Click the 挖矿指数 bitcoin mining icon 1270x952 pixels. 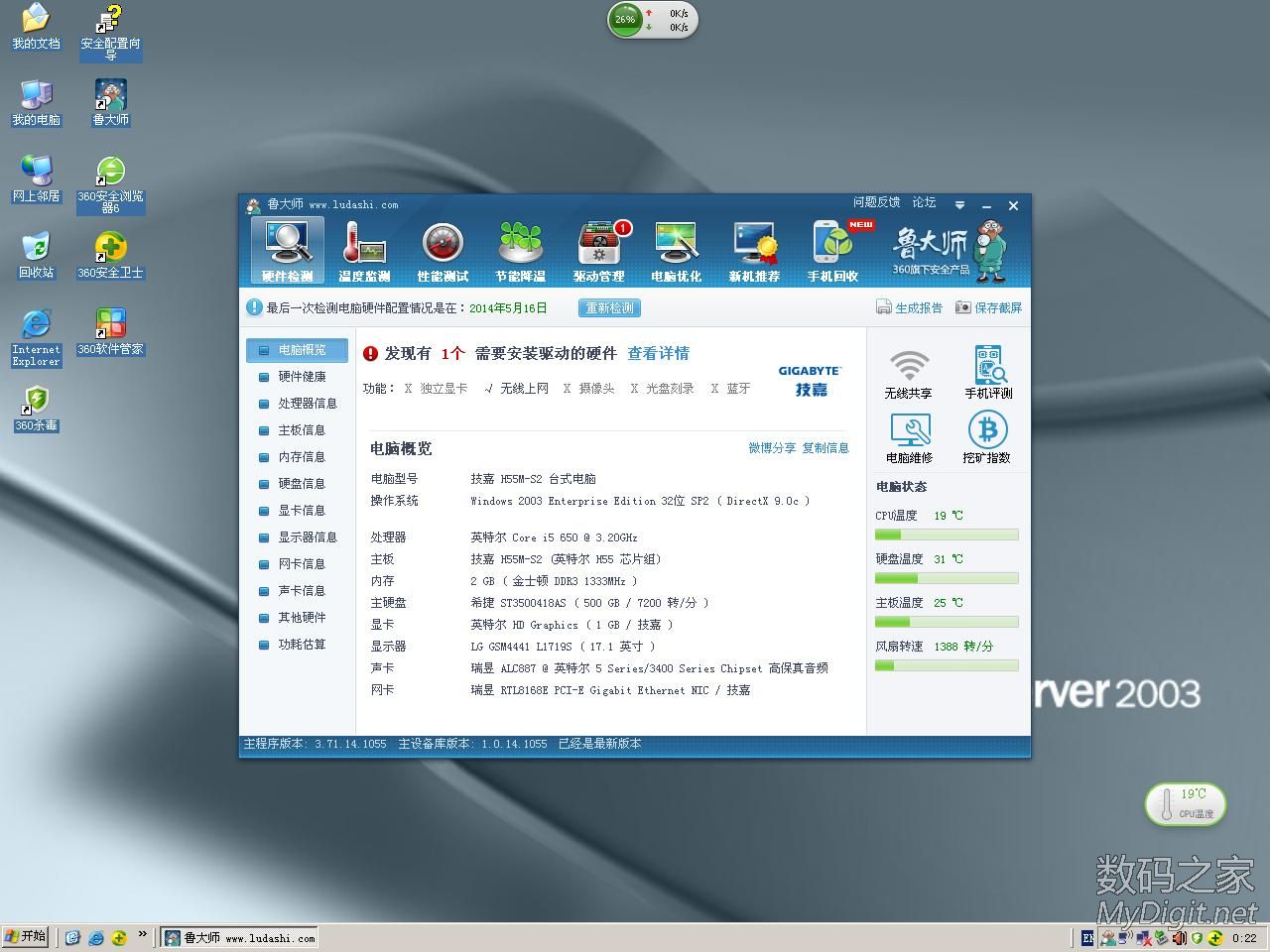click(987, 437)
